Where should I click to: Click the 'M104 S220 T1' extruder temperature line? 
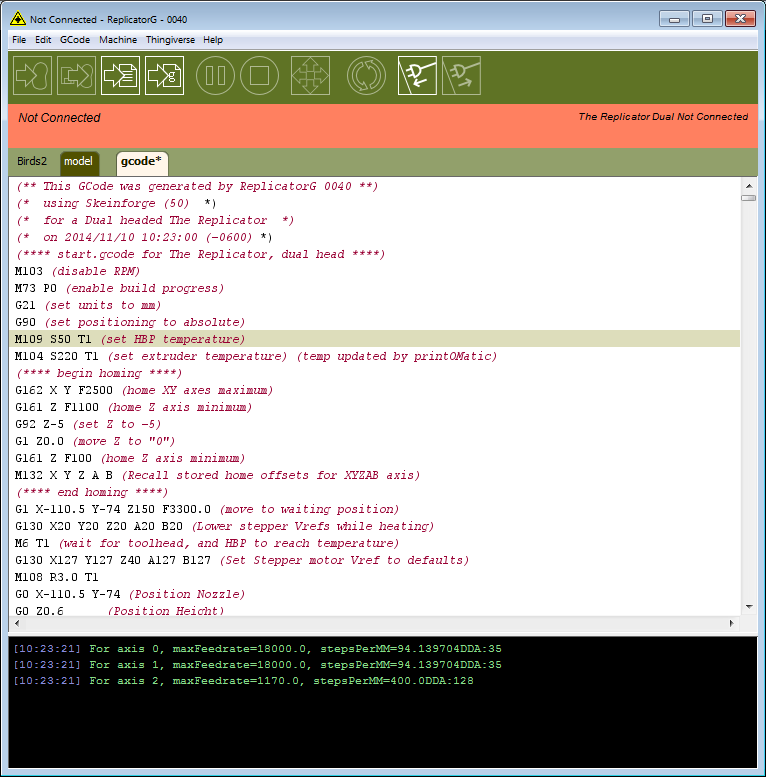coord(256,356)
